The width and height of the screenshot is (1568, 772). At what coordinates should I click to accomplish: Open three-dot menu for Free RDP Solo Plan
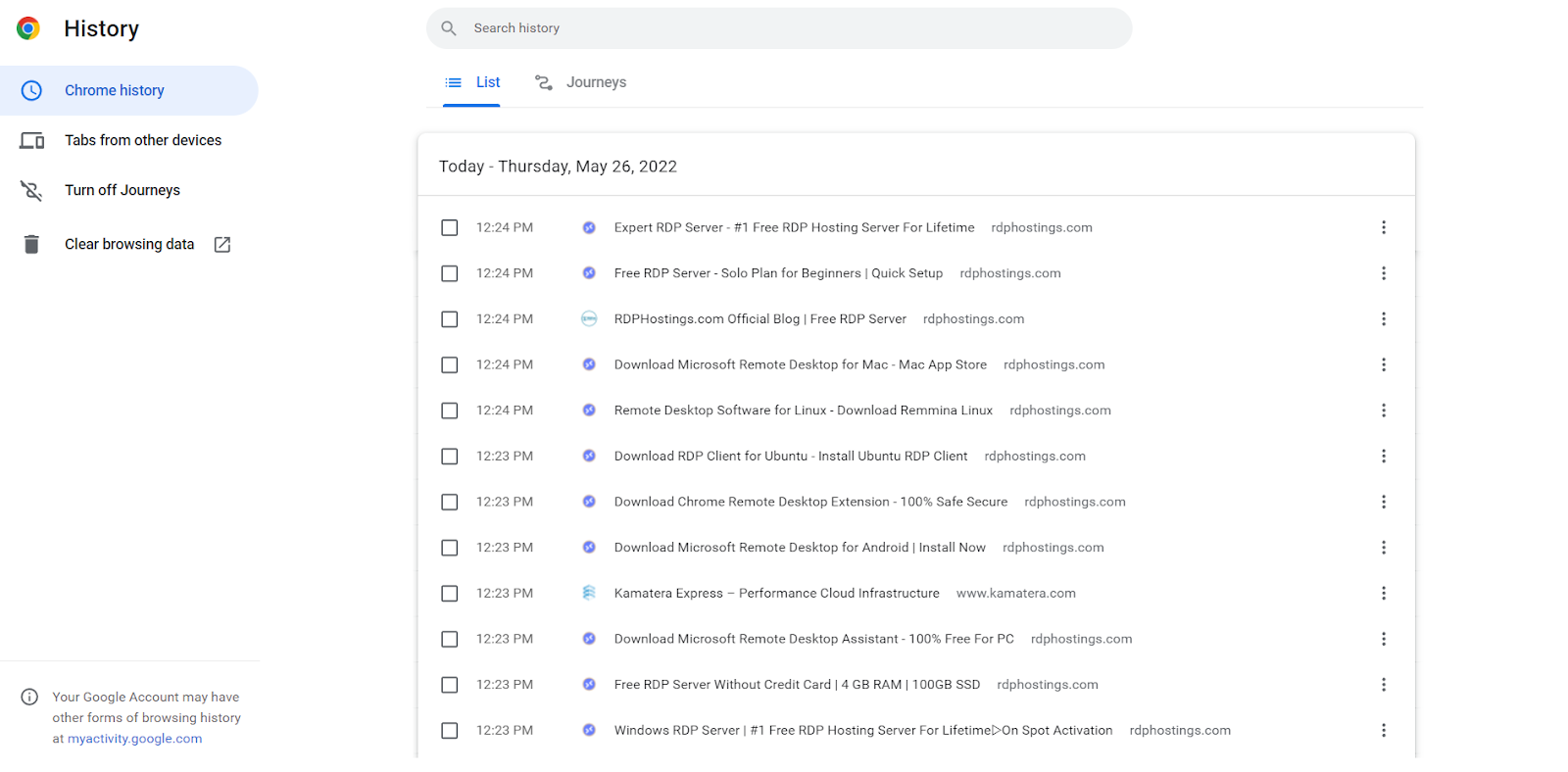pos(1384,273)
